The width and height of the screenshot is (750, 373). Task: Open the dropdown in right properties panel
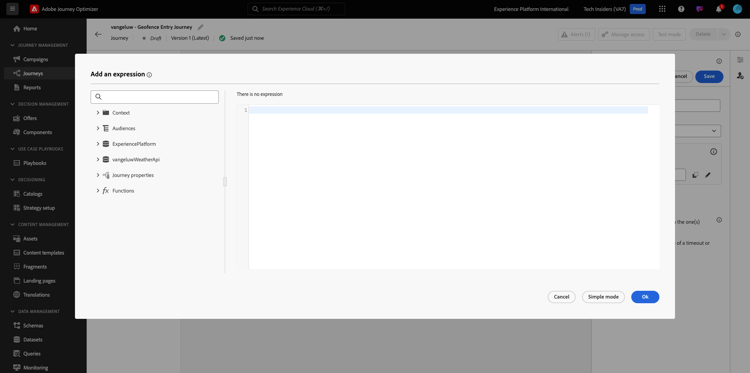click(x=714, y=131)
